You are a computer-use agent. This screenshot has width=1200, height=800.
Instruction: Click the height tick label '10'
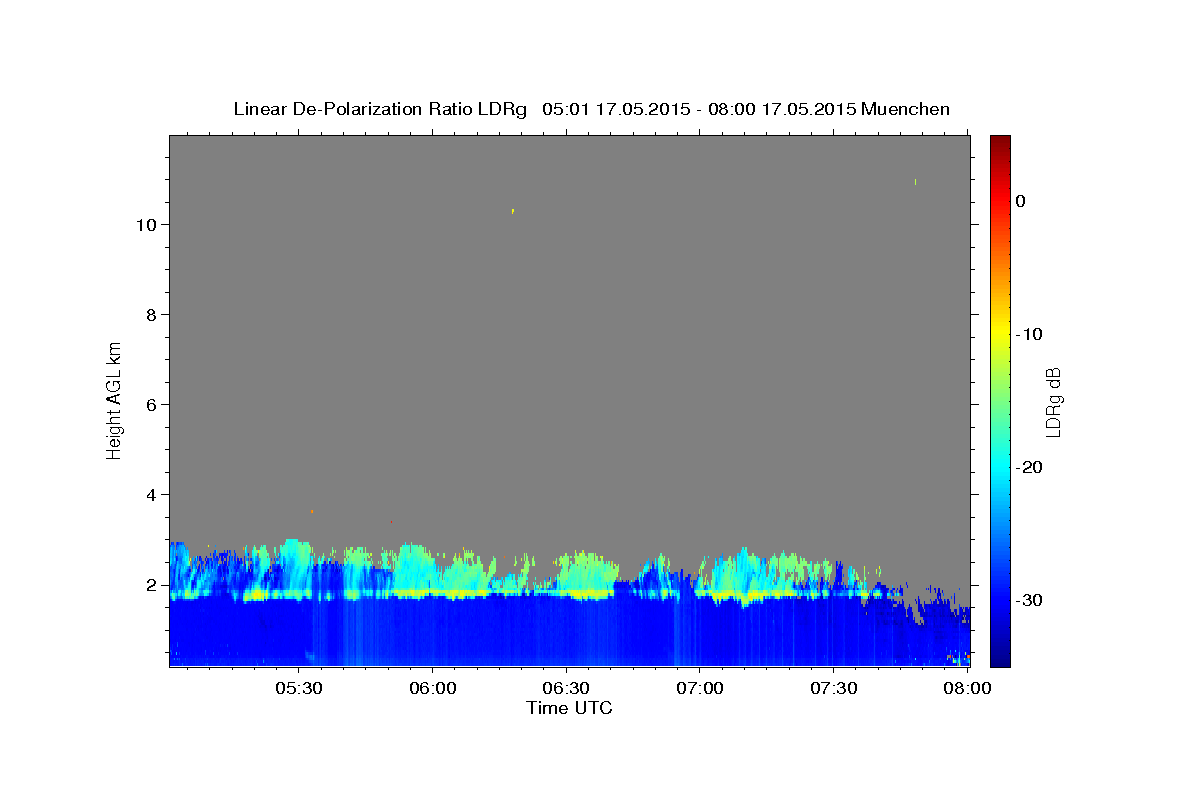pos(147,225)
